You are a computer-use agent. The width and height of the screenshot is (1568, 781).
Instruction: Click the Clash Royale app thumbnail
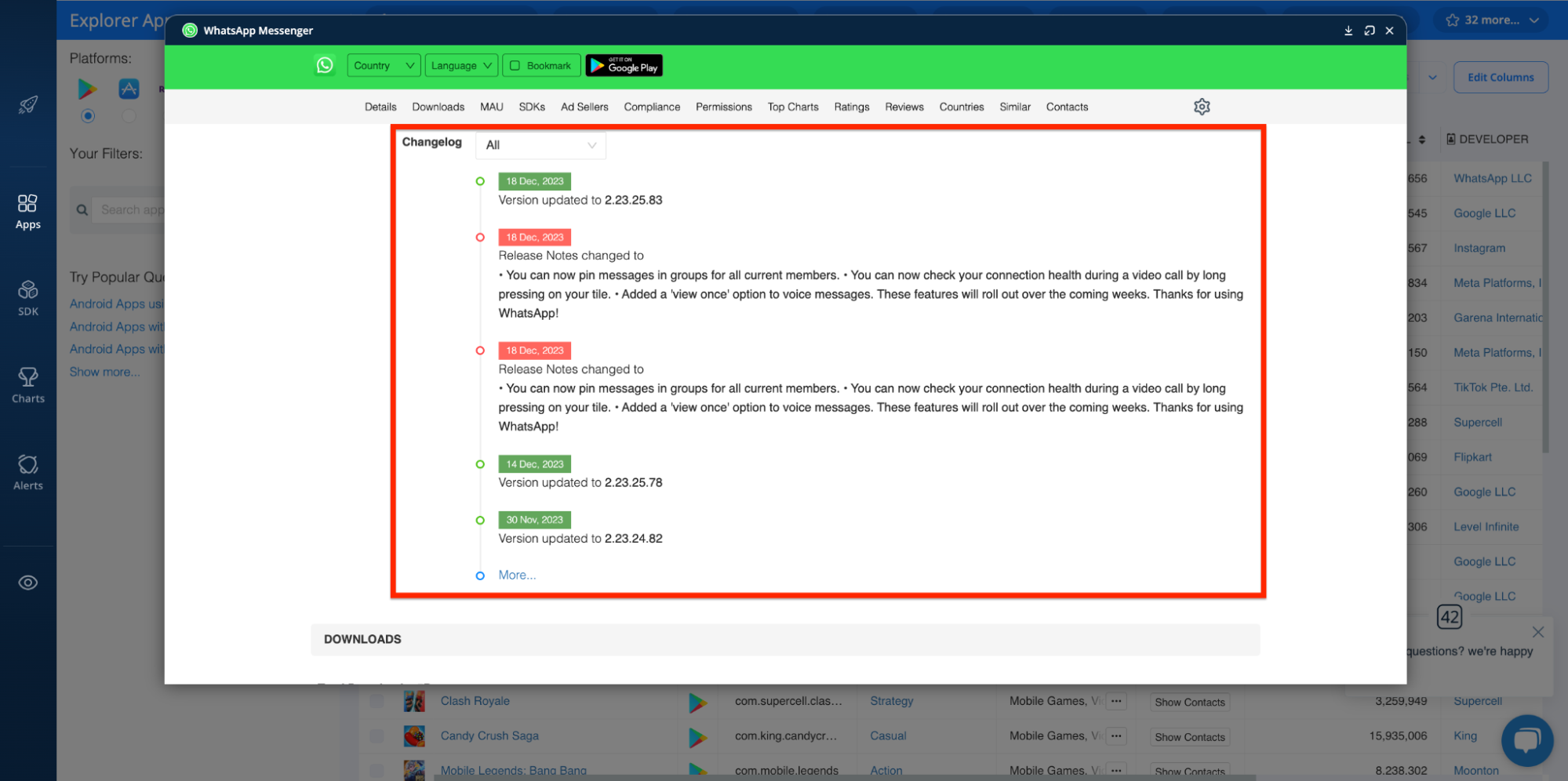click(x=414, y=701)
